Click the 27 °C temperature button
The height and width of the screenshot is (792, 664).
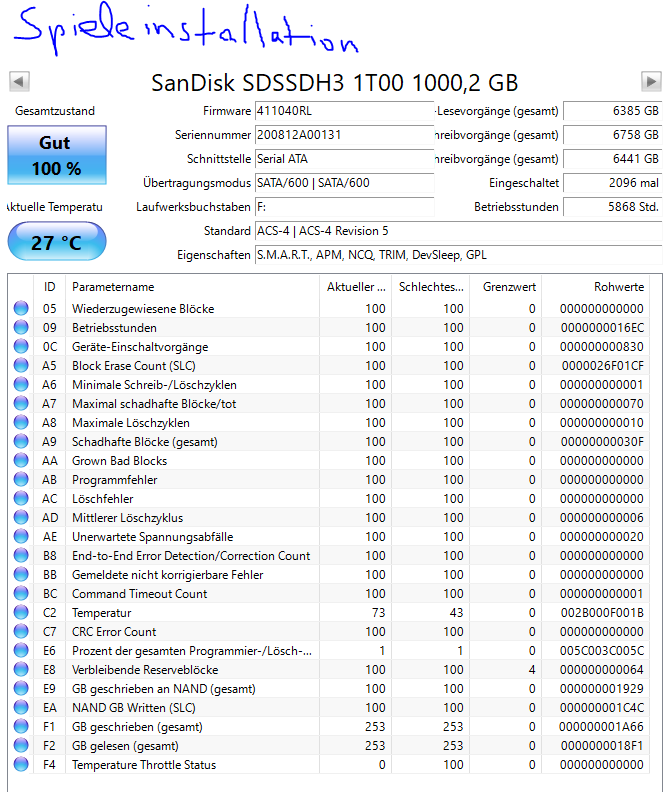[57, 242]
